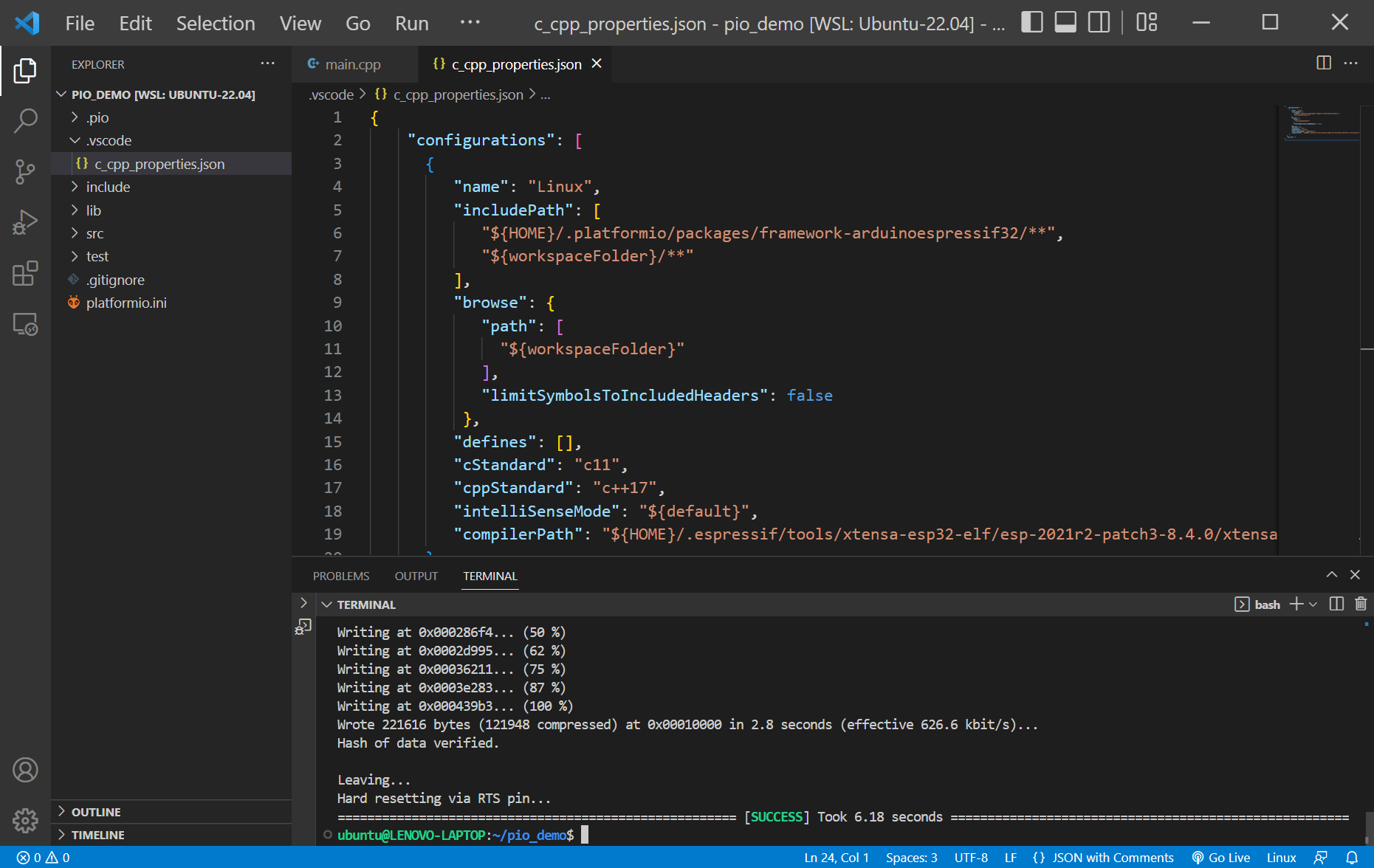
Task: Expand the include folder
Action: 109,187
